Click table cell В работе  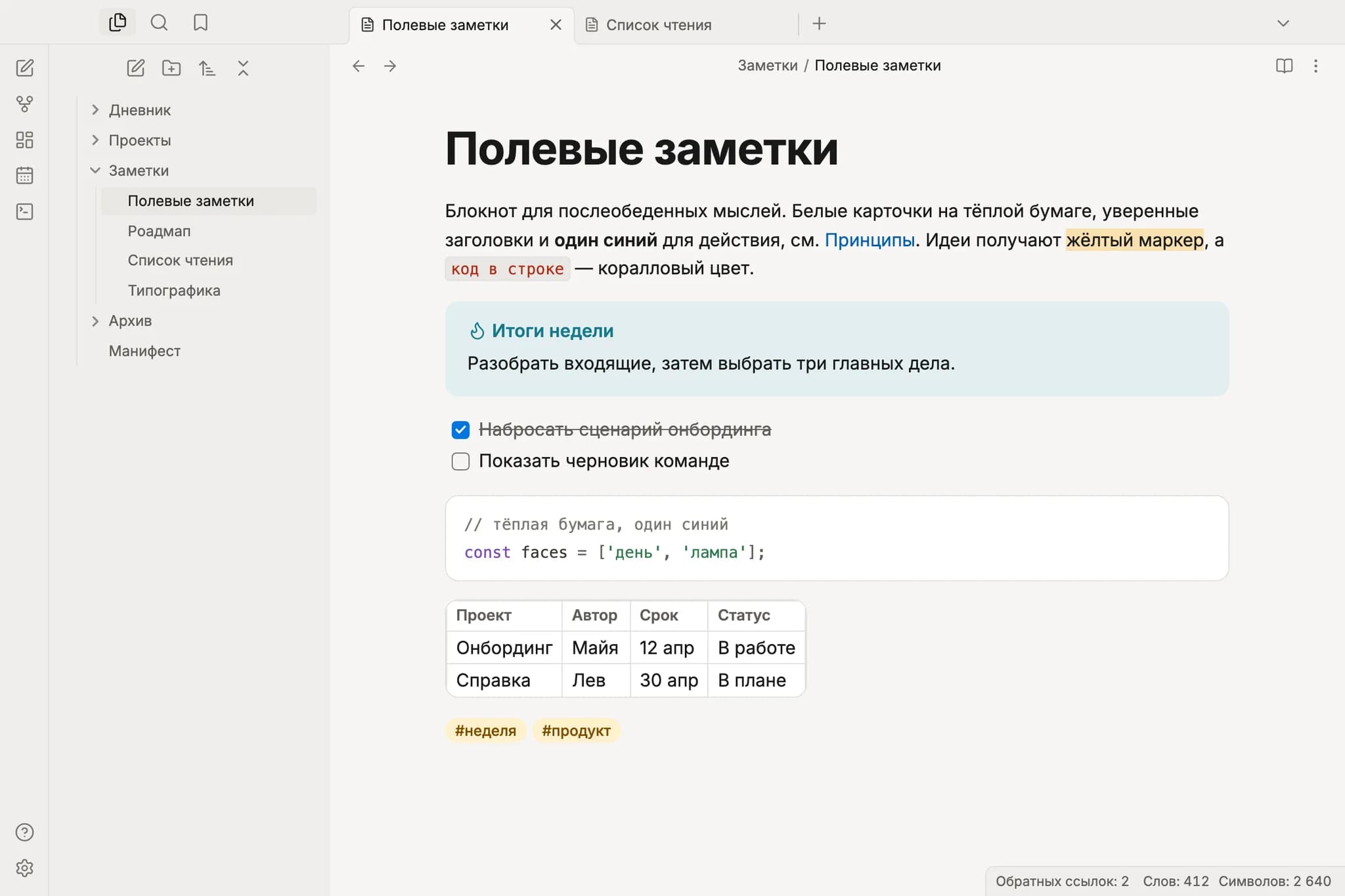pos(757,648)
